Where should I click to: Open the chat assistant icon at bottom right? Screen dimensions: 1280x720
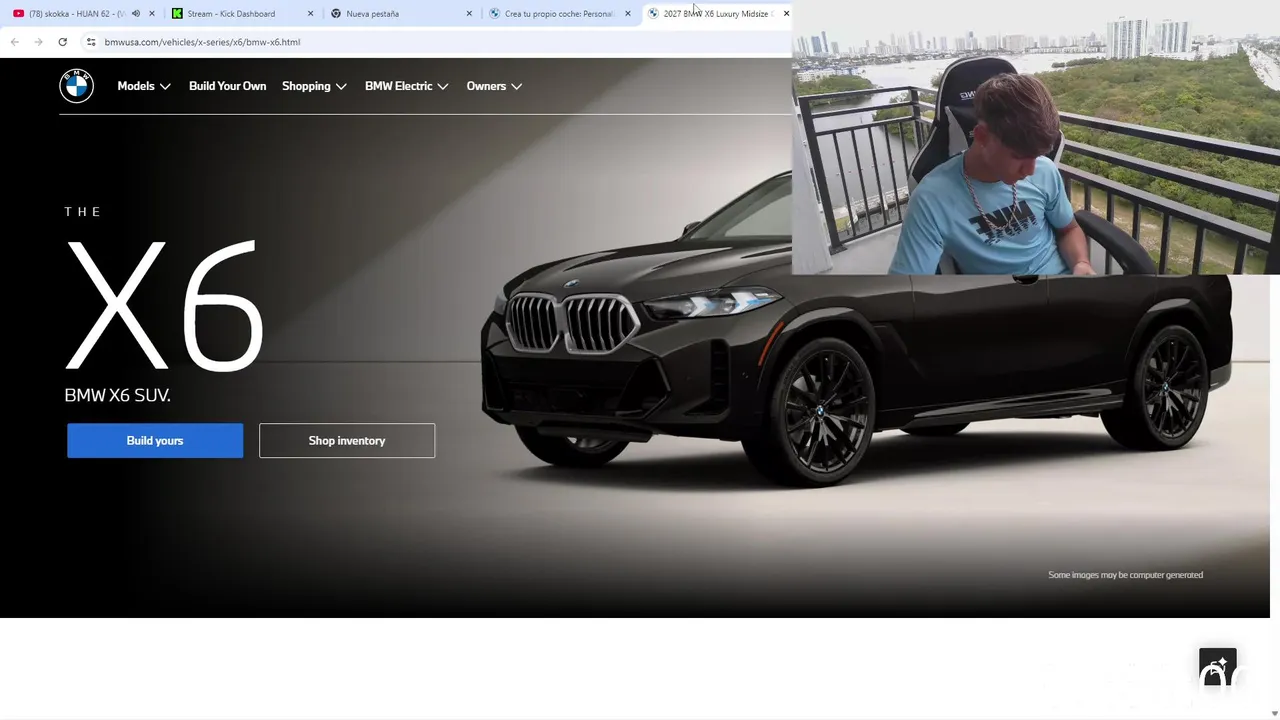coord(1218,668)
